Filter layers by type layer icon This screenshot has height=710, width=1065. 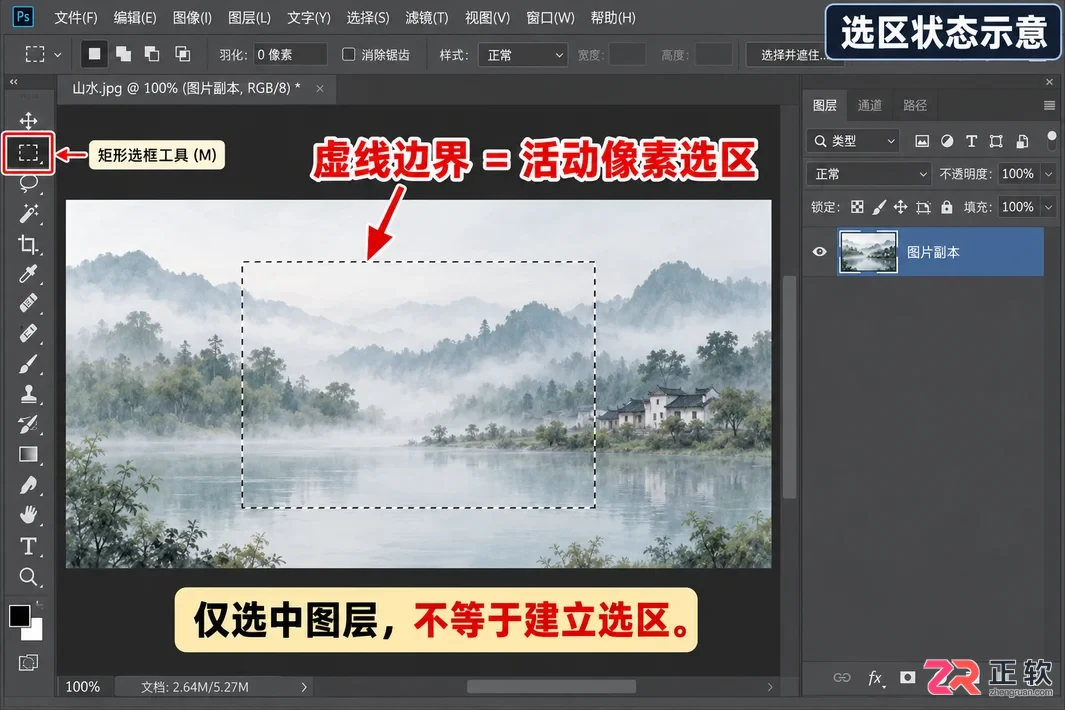point(971,141)
